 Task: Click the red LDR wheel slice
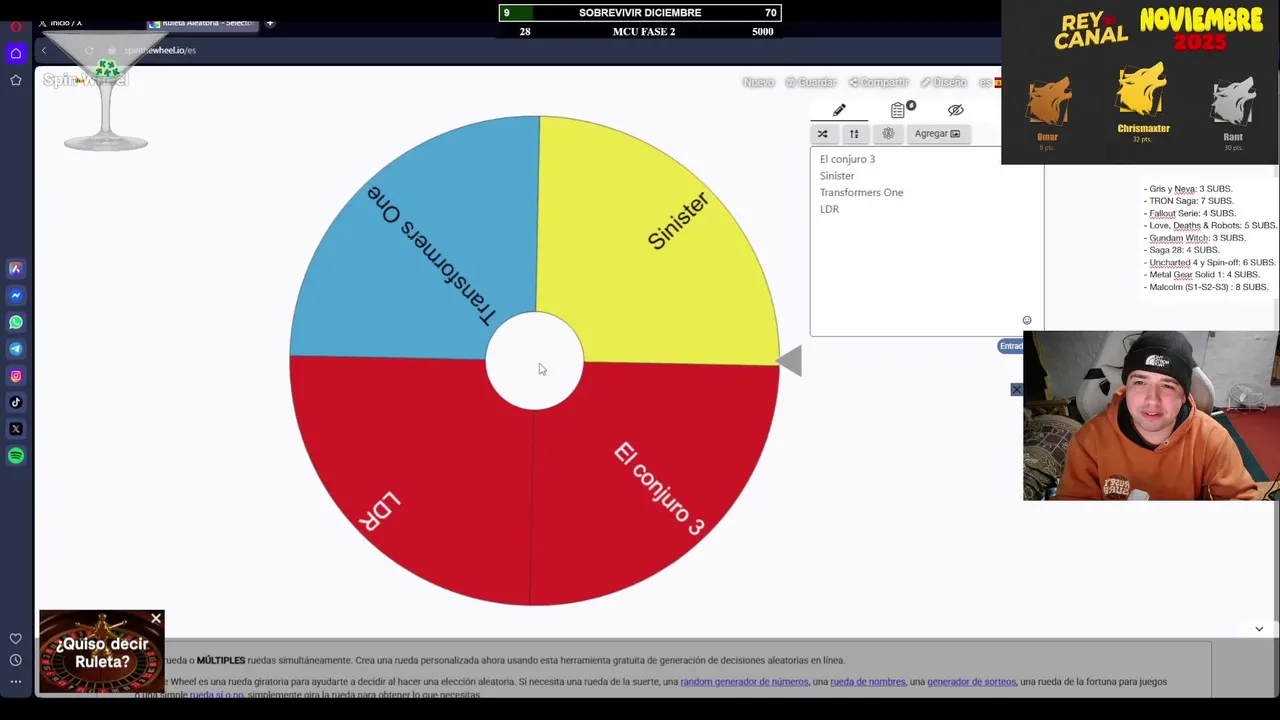tap(410, 480)
